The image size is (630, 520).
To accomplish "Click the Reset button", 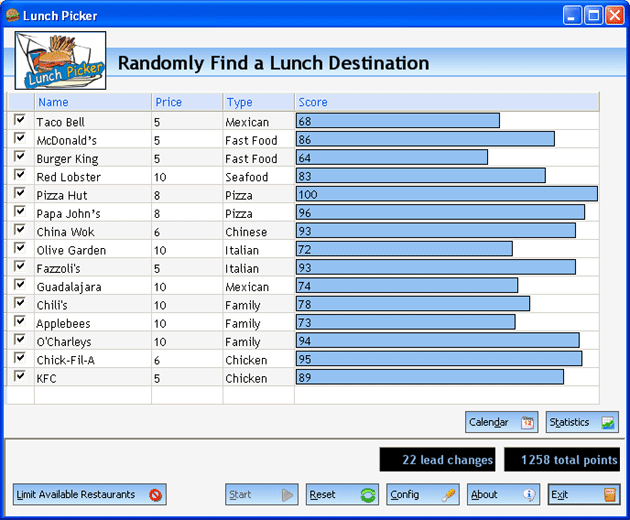I will [342, 494].
